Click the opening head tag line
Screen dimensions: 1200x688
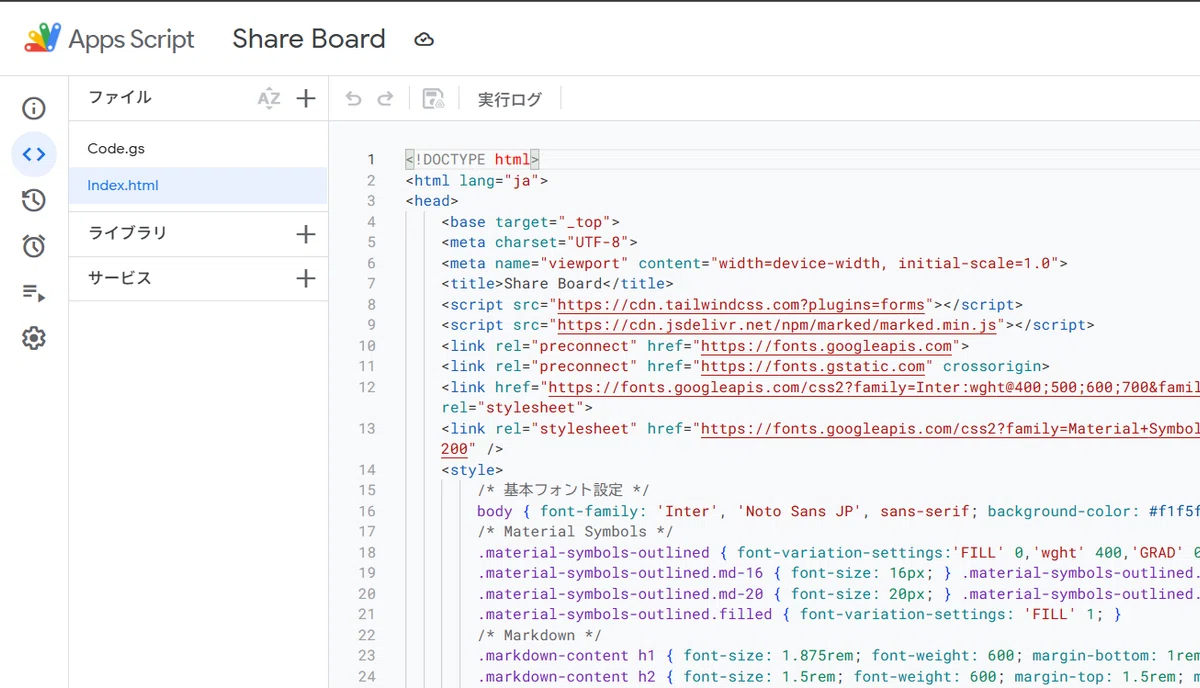click(x=432, y=201)
